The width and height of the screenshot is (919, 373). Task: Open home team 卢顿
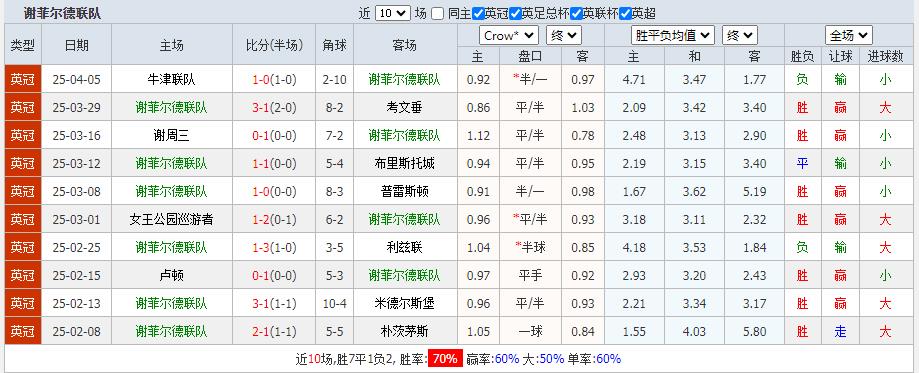[x=171, y=276]
